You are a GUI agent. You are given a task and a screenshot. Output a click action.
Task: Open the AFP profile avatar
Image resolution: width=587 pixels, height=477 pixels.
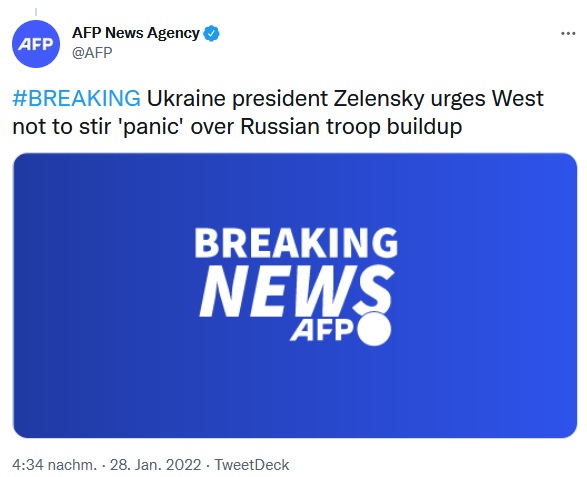point(36,44)
